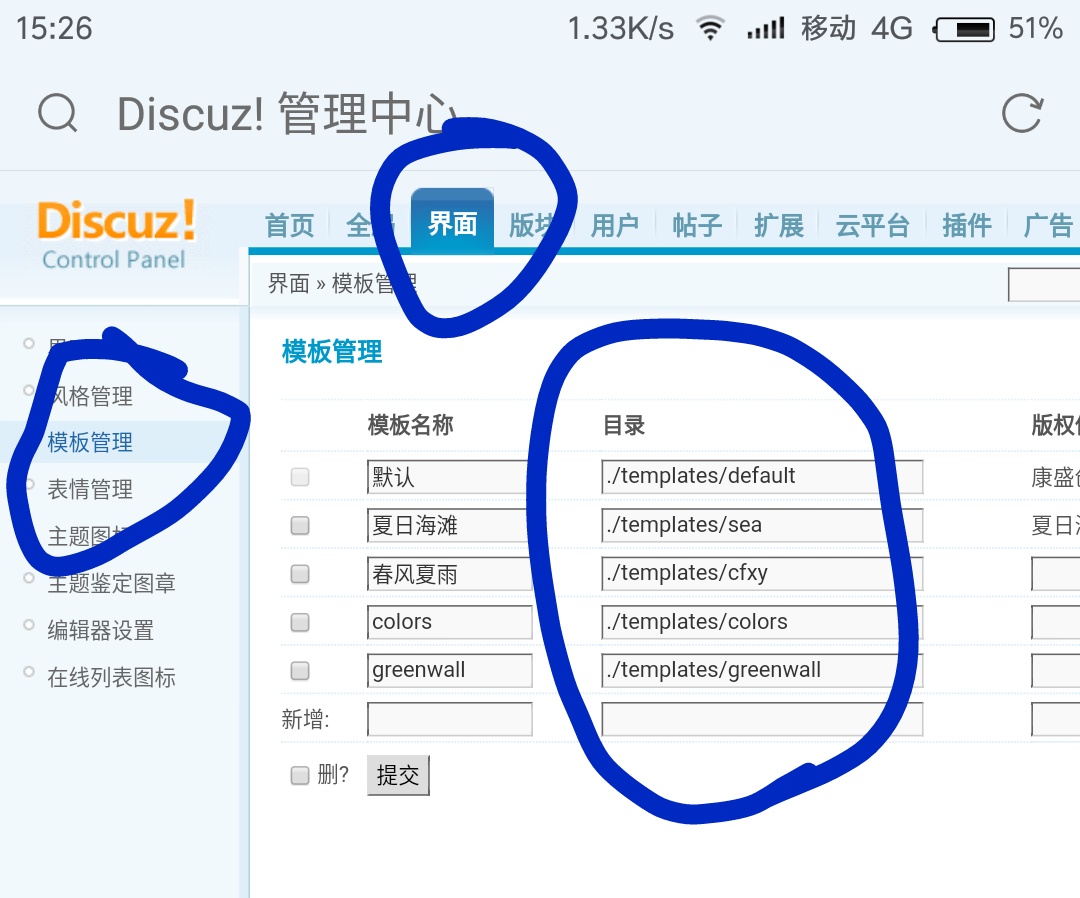Open the 首页 navigation tab

point(290,226)
